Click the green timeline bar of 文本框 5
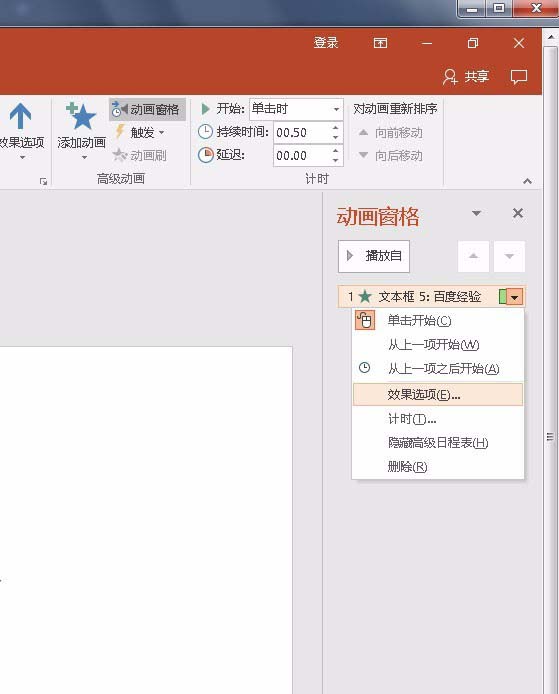This screenshot has width=559, height=694. pos(502,297)
